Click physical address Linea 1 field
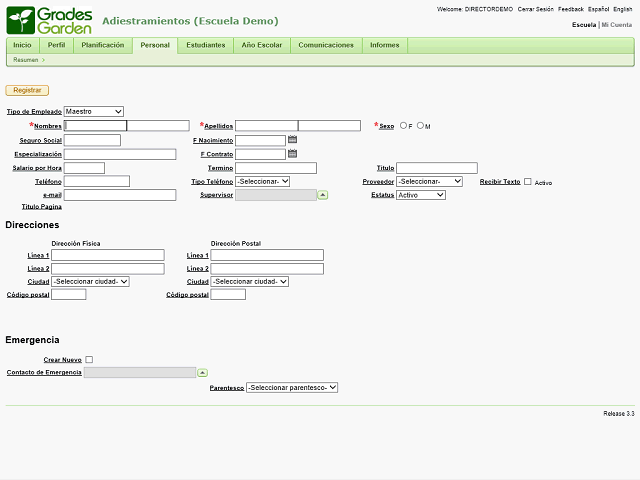This screenshot has width=640, height=480. tap(108, 256)
